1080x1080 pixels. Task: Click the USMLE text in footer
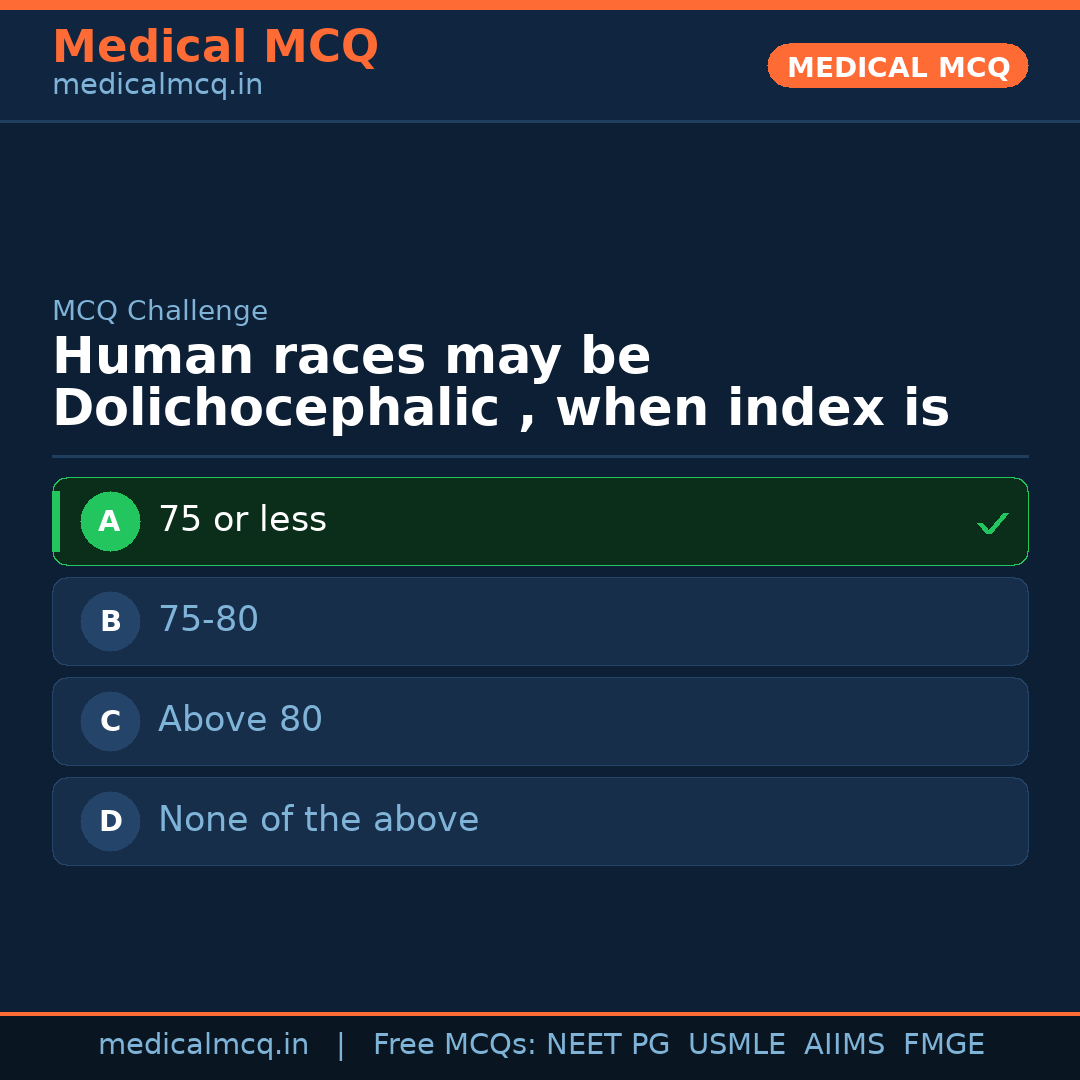736,1045
